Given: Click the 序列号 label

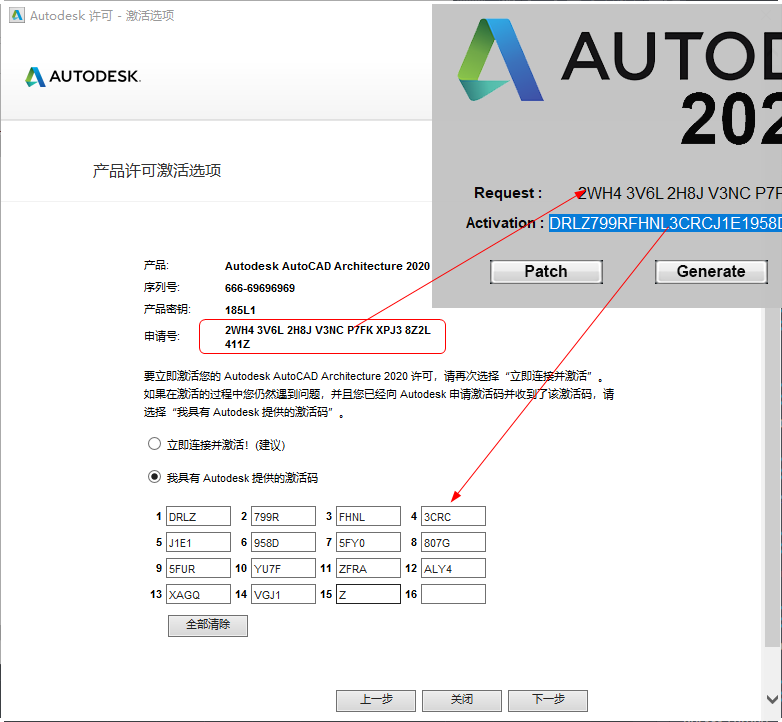Looking at the screenshot, I should point(162,288).
